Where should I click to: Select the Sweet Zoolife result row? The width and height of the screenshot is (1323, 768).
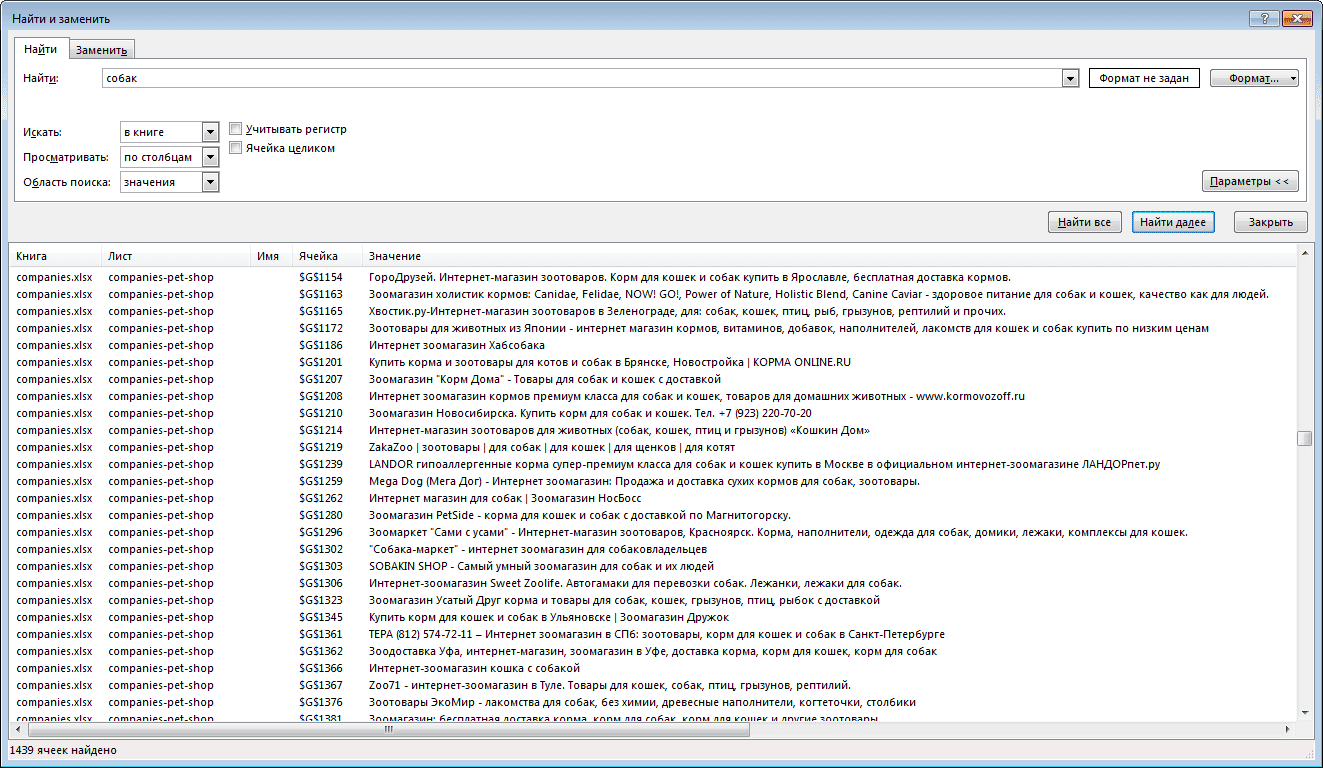click(x=653, y=583)
